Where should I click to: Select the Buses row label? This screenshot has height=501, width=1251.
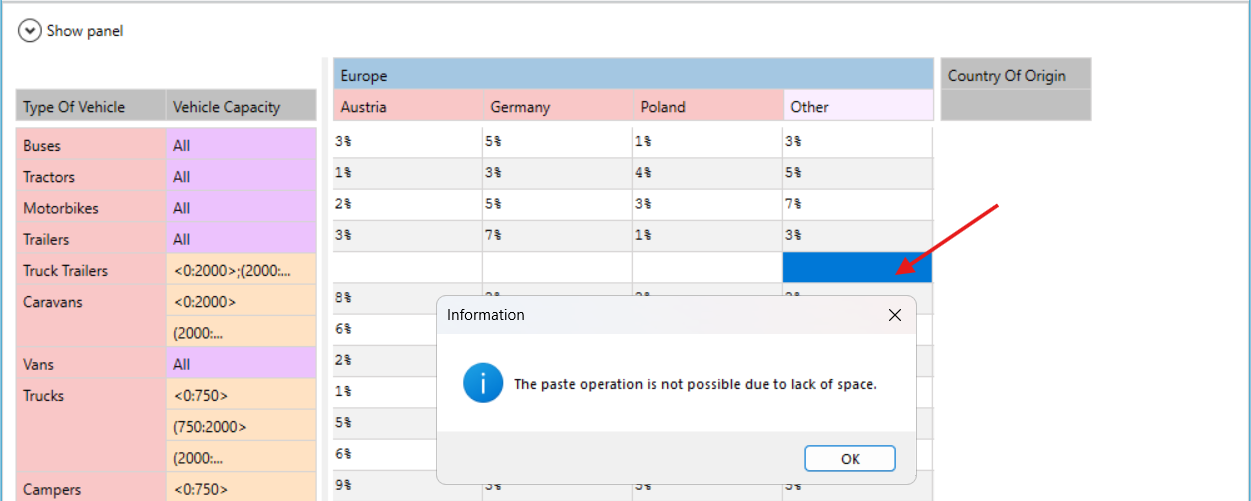coord(91,145)
